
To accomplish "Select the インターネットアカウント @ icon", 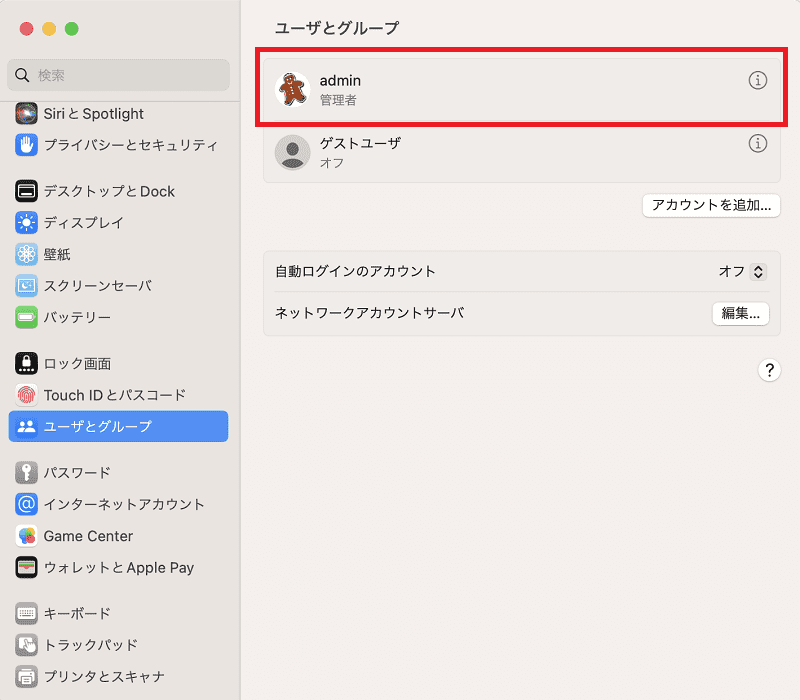I will coord(26,504).
